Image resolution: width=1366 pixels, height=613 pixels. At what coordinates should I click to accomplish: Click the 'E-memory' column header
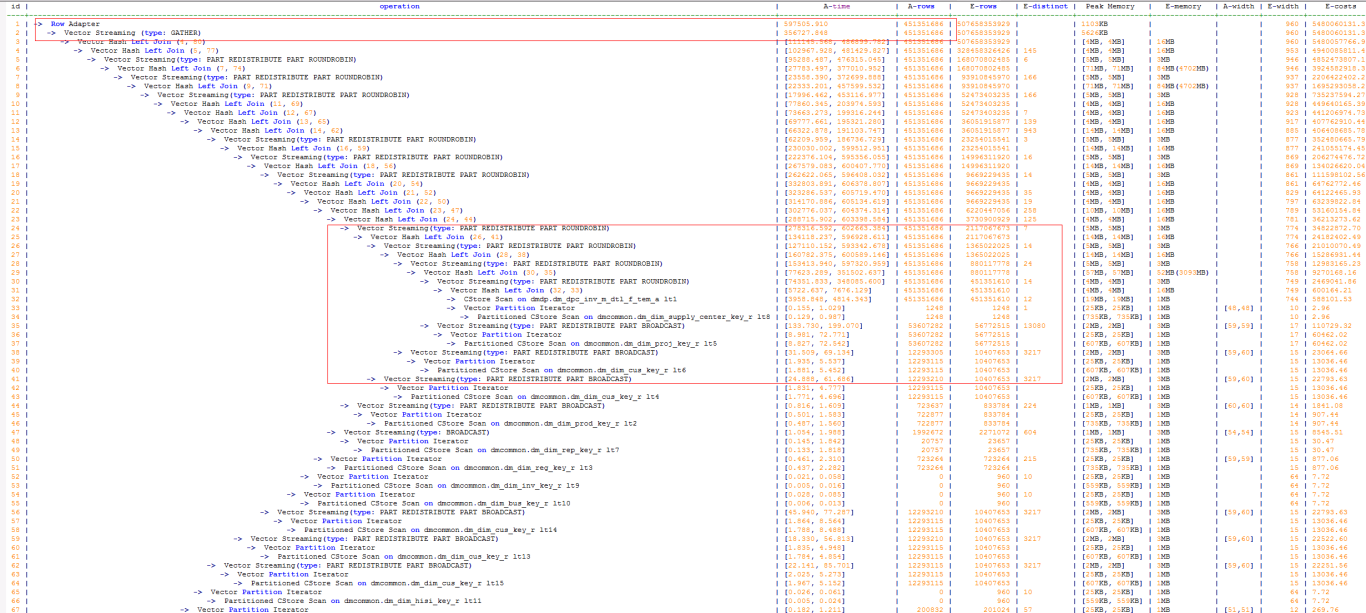1182,6
